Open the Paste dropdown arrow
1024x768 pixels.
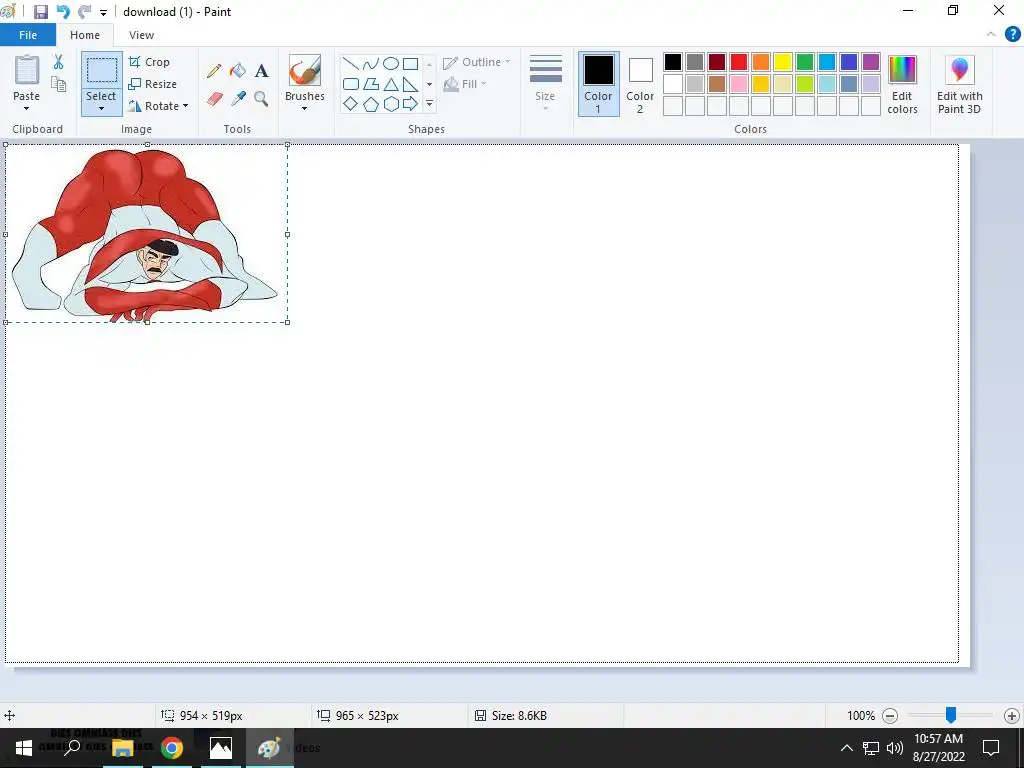pyautogui.click(x=27, y=108)
